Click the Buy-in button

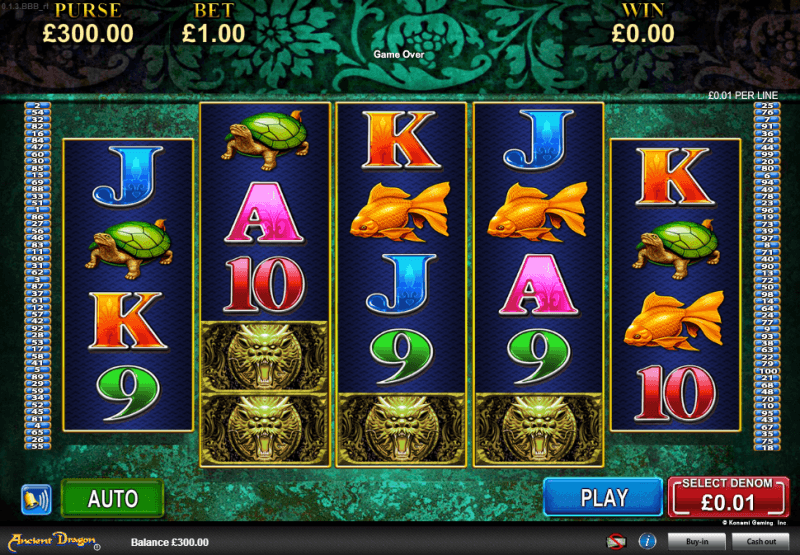coord(696,542)
